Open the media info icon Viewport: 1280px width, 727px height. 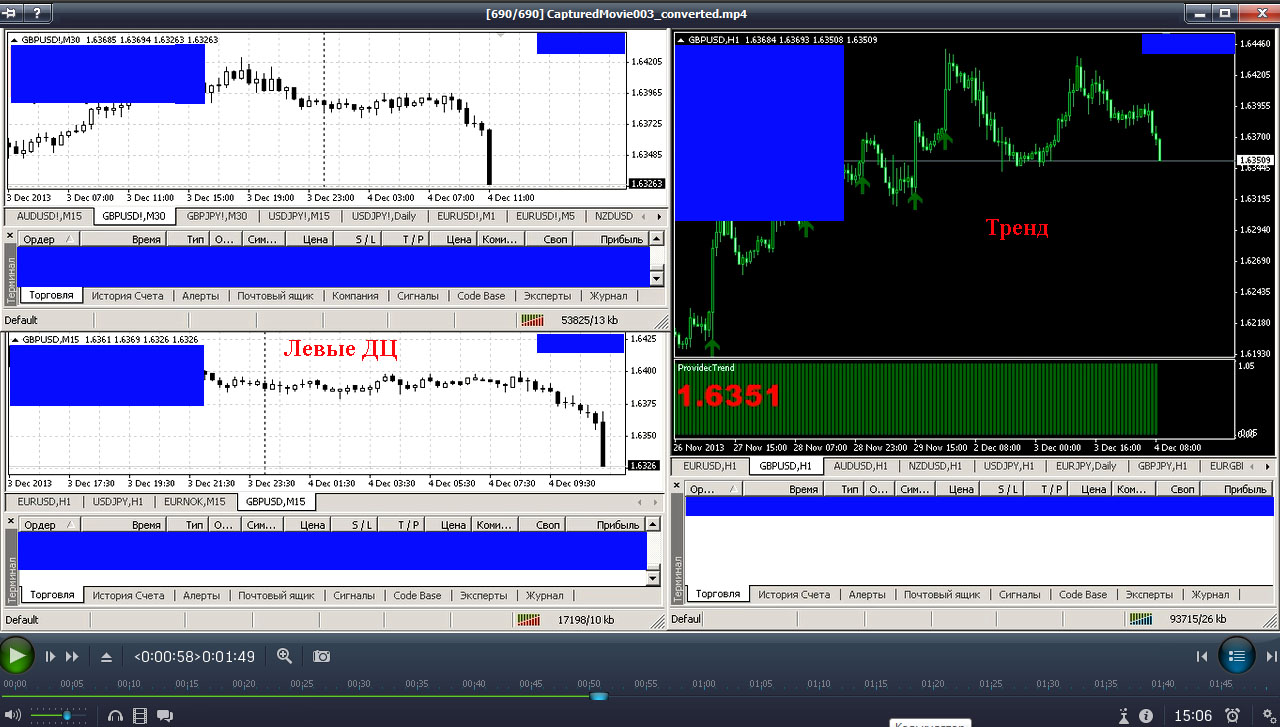(1146, 715)
